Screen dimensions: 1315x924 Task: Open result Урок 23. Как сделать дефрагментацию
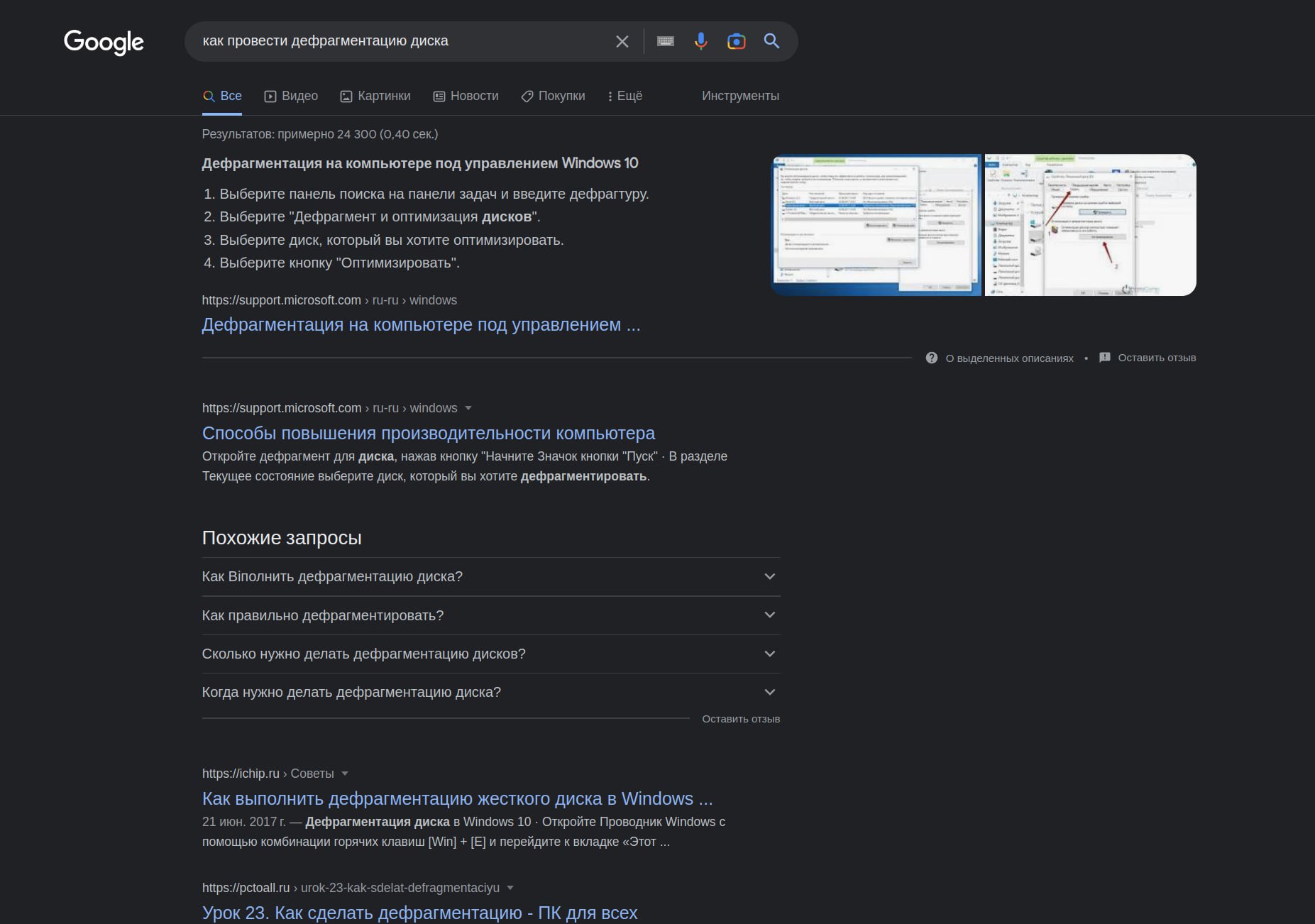click(x=420, y=913)
